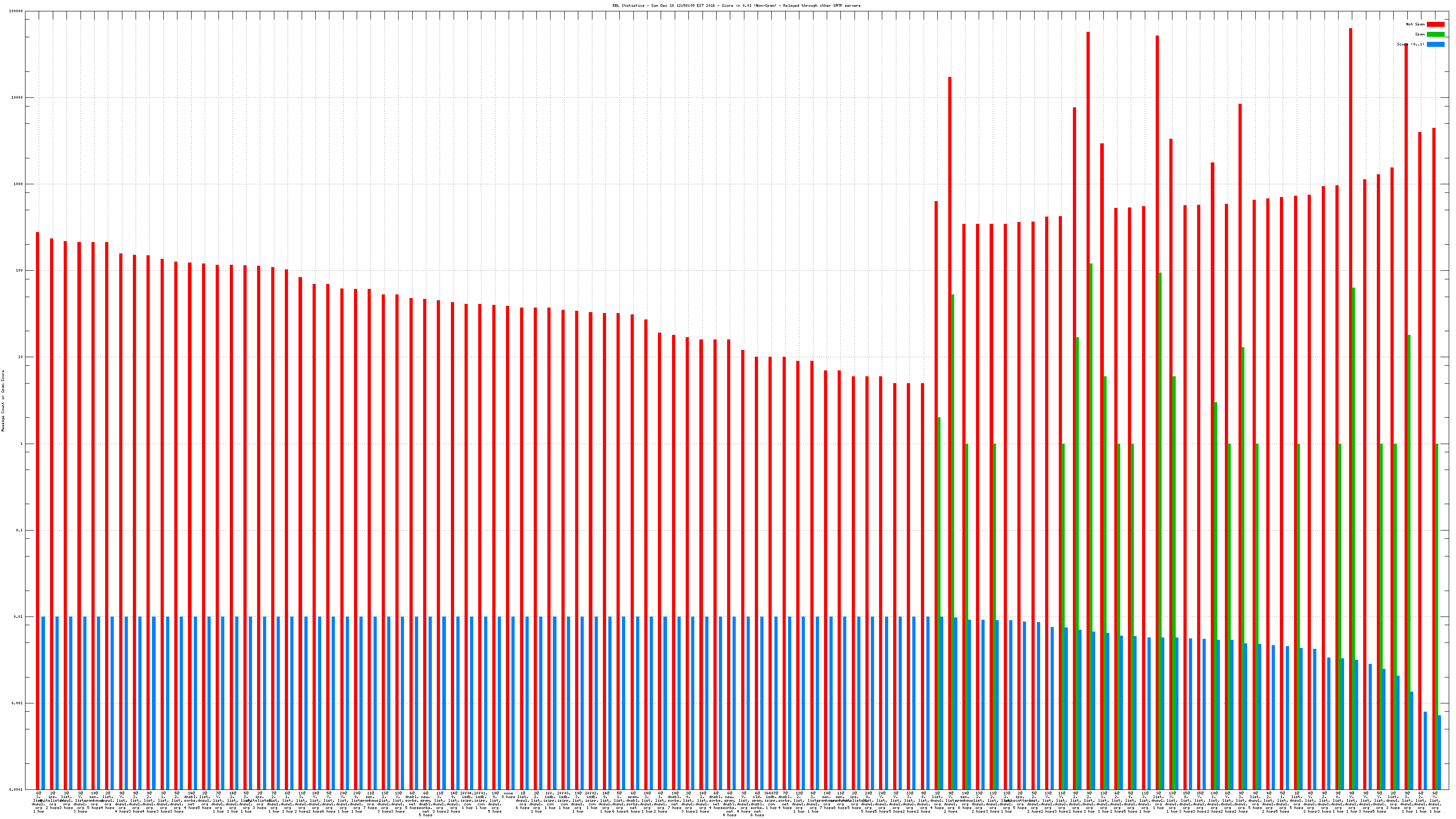
Task: Click the red Not Spam legend swatch
Action: pos(1435,24)
